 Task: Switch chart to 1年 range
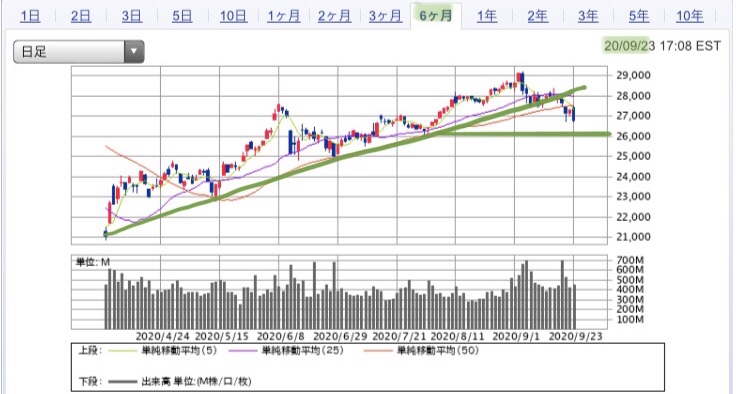[x=487, y=16]
